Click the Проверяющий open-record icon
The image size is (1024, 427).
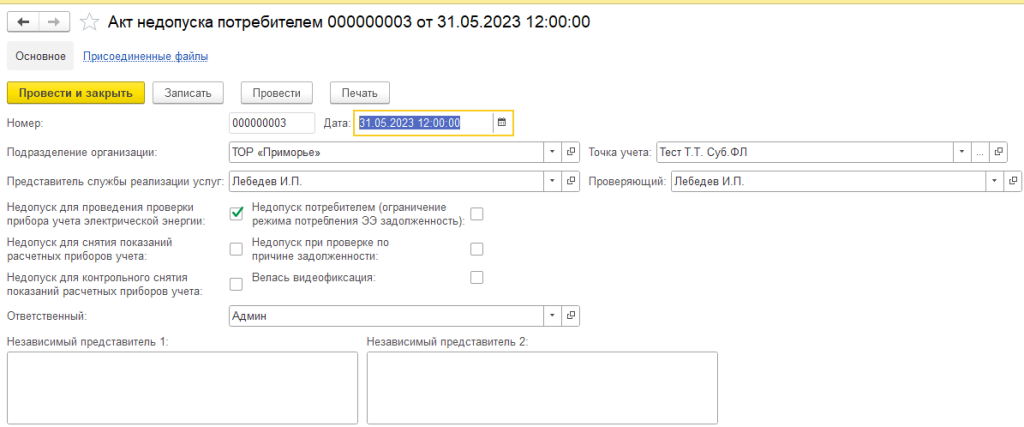[1014, 182]
